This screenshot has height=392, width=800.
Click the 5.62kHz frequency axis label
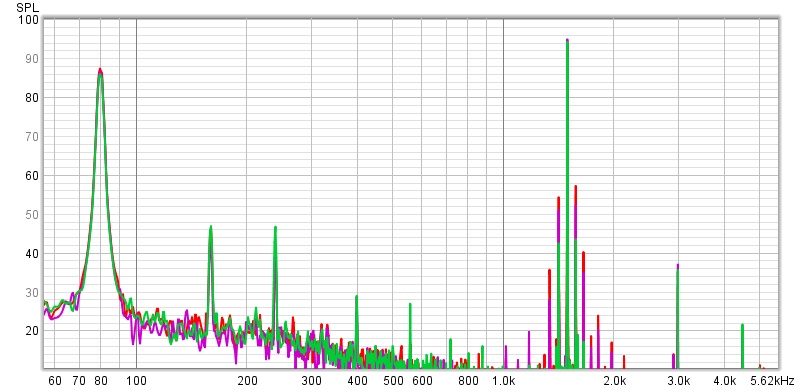click(x=772, y=381)
